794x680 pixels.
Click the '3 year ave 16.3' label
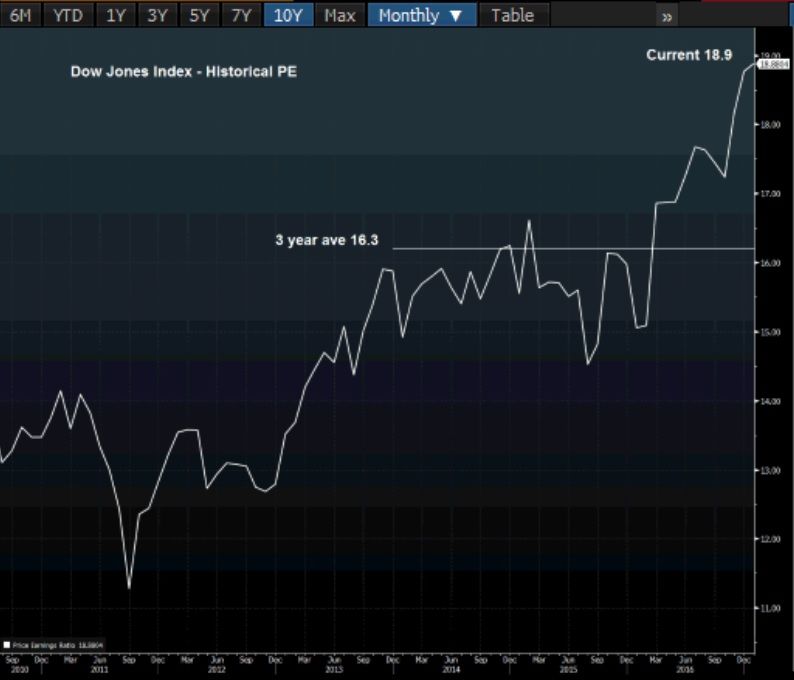tap(327, 239)
